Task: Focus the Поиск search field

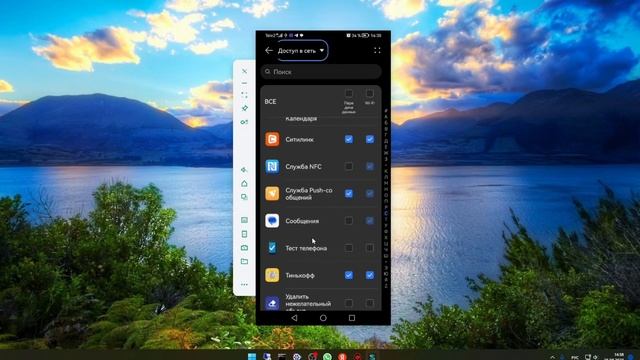Action: click(x=321, y=72)
